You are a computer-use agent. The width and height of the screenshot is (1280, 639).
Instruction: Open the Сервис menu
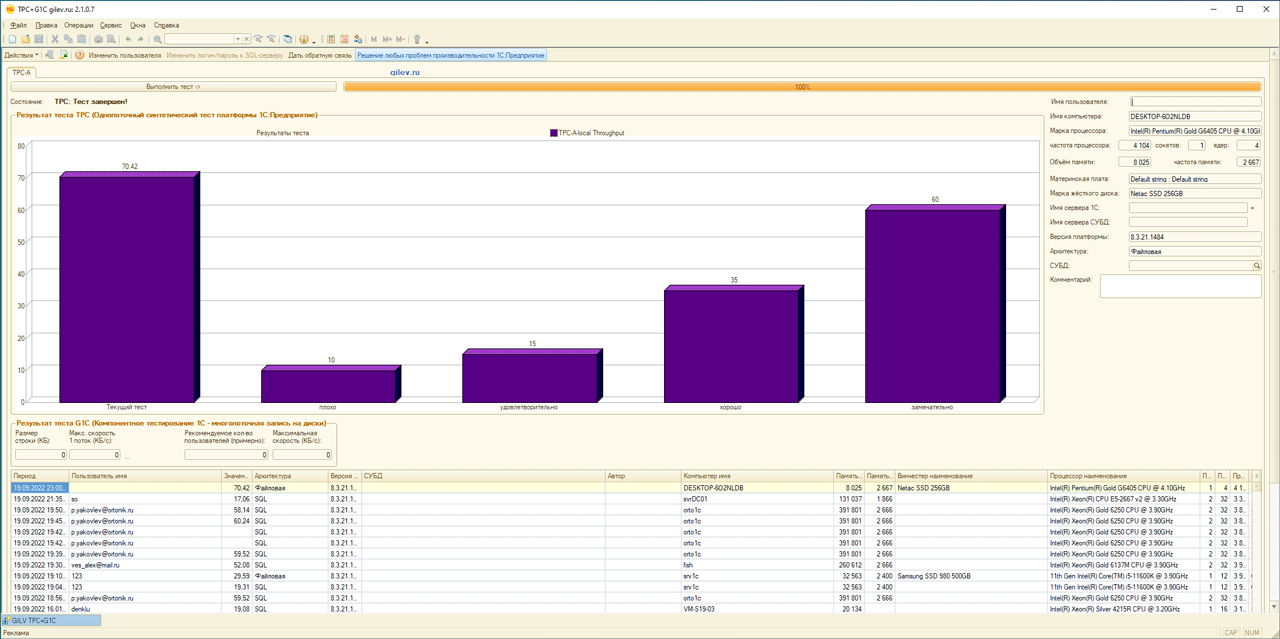click(x=110, y=25)
